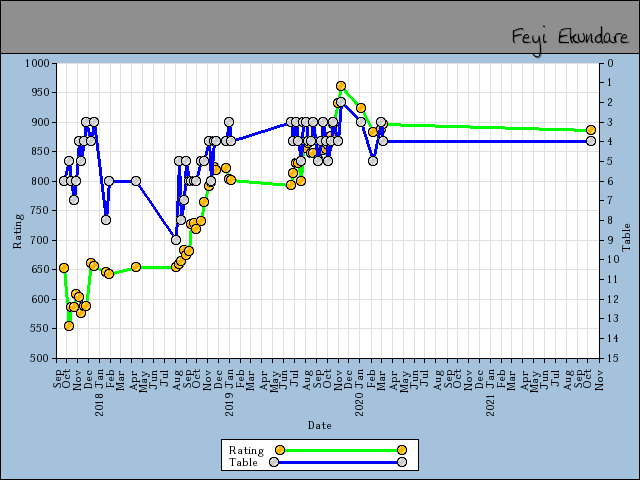The image size is (640, 480).
Task: Click the '10' table axis label
Action: (613, 259)
